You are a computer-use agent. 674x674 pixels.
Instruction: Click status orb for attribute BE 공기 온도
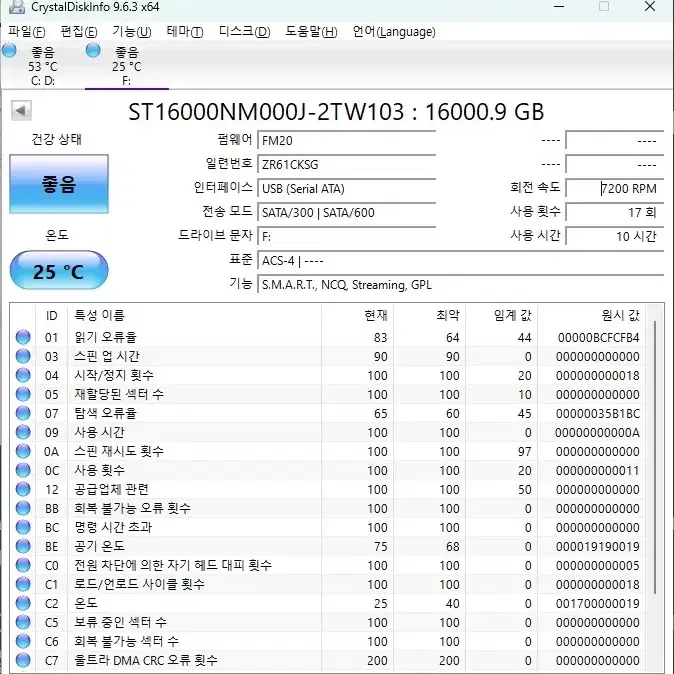[23, 546]
